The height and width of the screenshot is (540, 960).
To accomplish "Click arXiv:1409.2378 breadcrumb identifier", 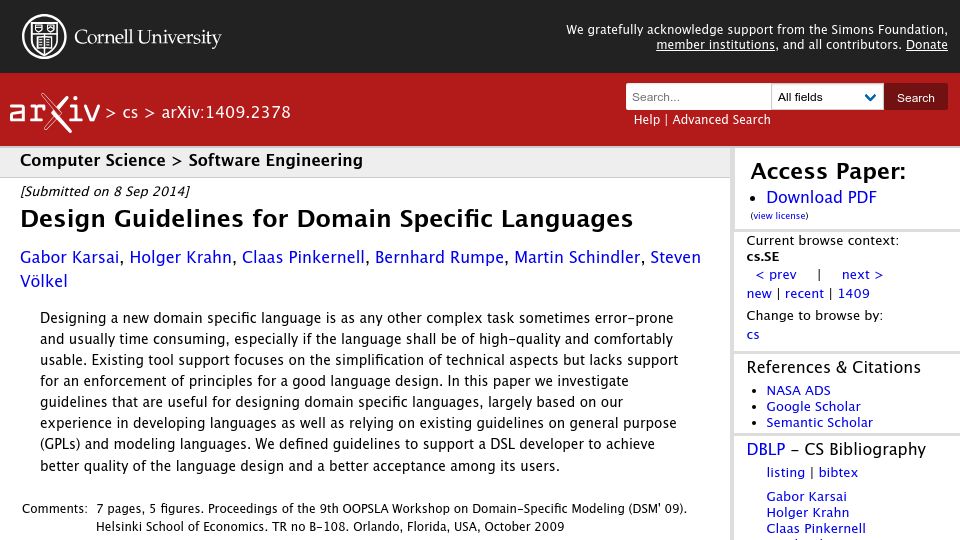I will coord(225,112).
